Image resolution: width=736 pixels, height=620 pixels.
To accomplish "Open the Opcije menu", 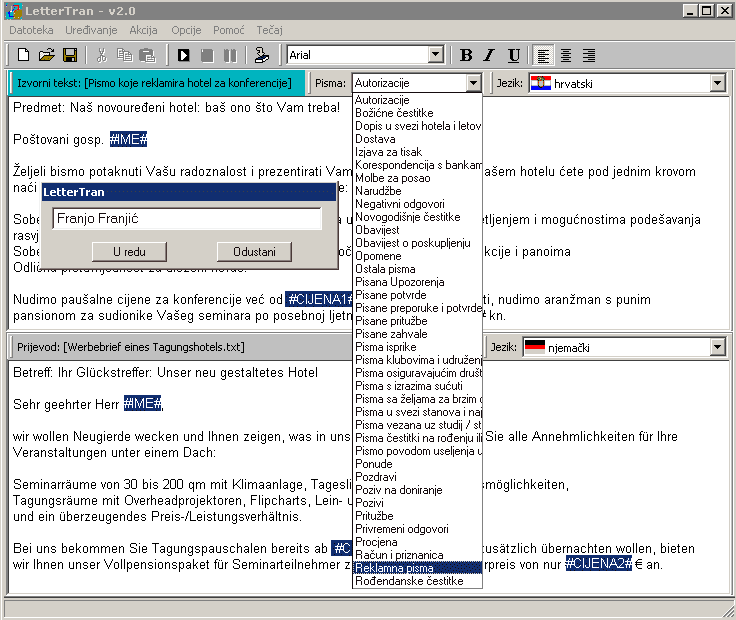I will click(186, 30).
